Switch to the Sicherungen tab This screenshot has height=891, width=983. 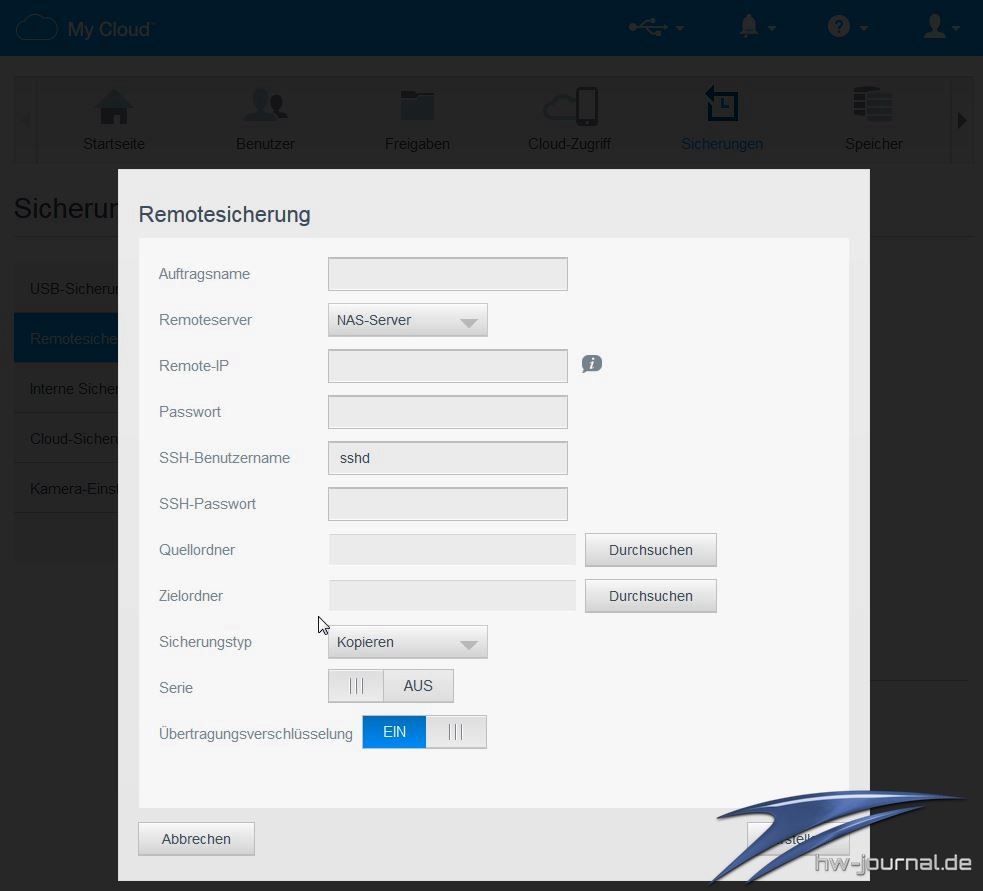[x=722, y=118]
